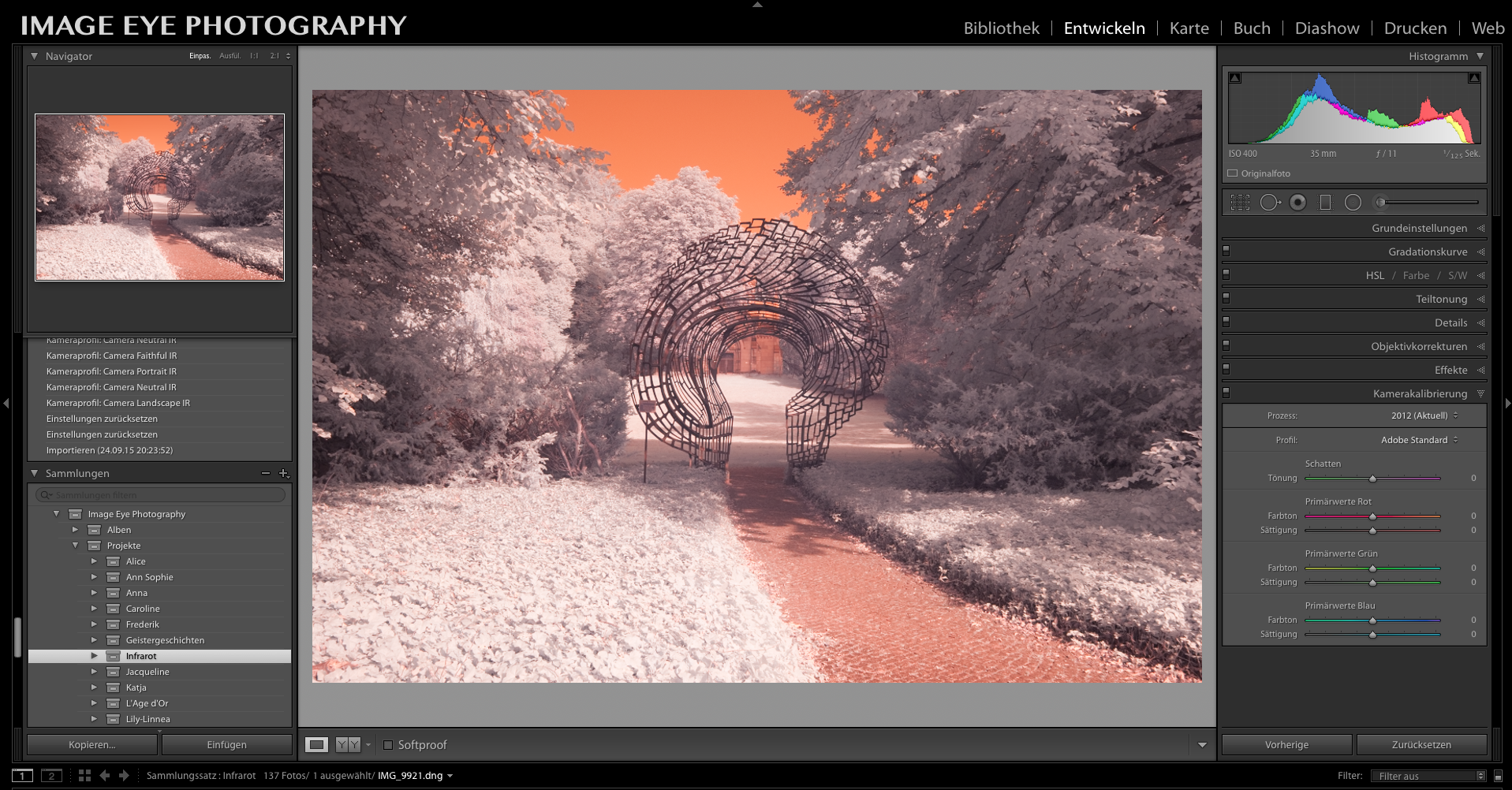
Task: Click the Einfügen button
Action: 226,744
